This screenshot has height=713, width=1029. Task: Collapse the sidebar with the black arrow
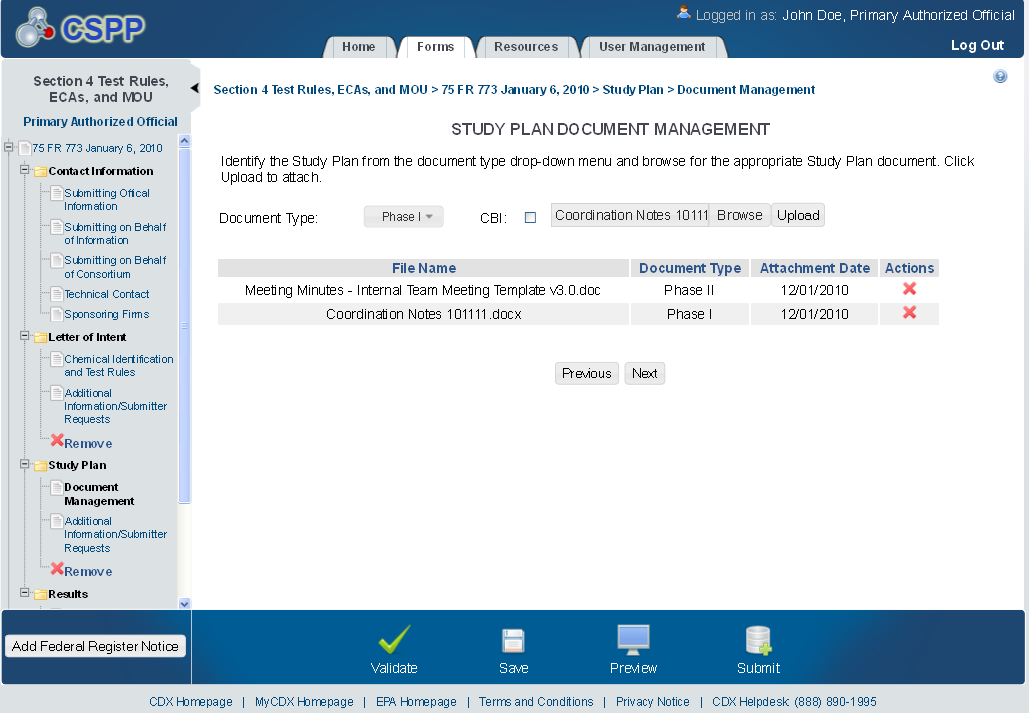point(195,87)
